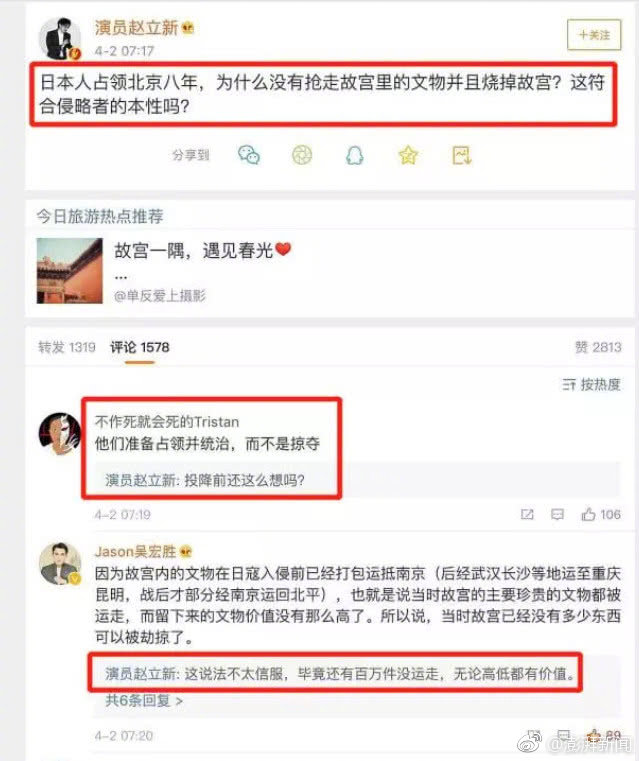Viewport: 639px width, 761px height.
Task: Forward Tristan's comment share icon
Action: [x=527, y=514]
